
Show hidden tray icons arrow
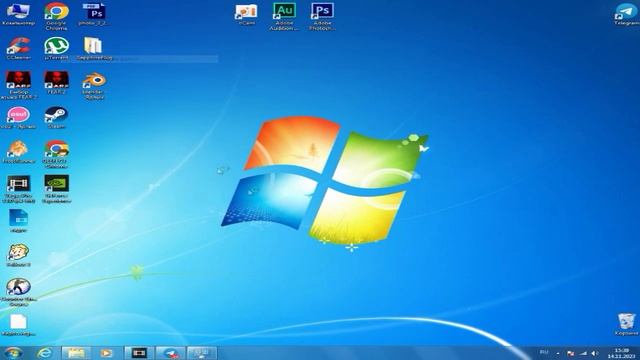coord(558,353)
